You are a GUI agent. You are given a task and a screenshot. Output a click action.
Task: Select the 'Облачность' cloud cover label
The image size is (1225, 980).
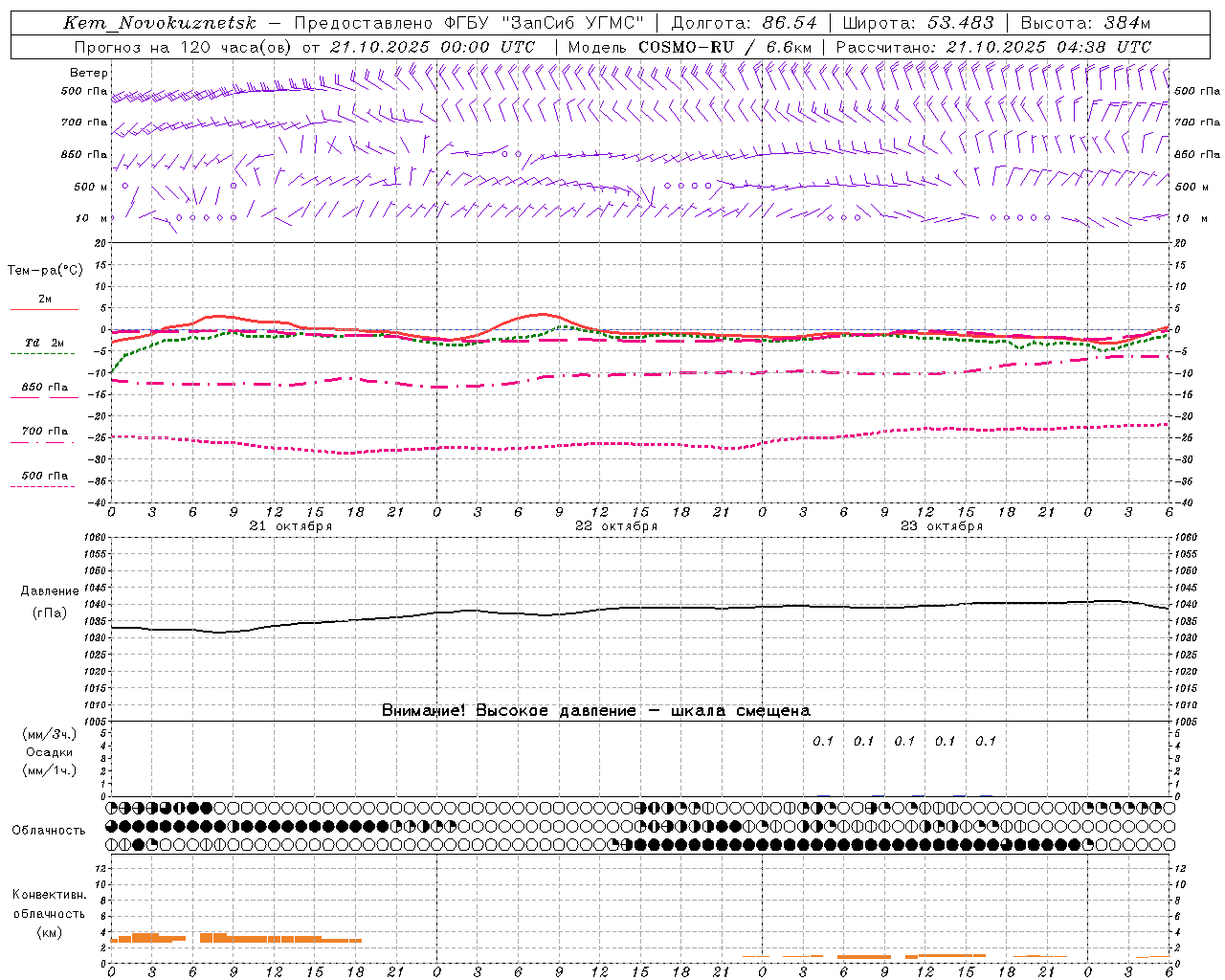[x=49, y=831]
